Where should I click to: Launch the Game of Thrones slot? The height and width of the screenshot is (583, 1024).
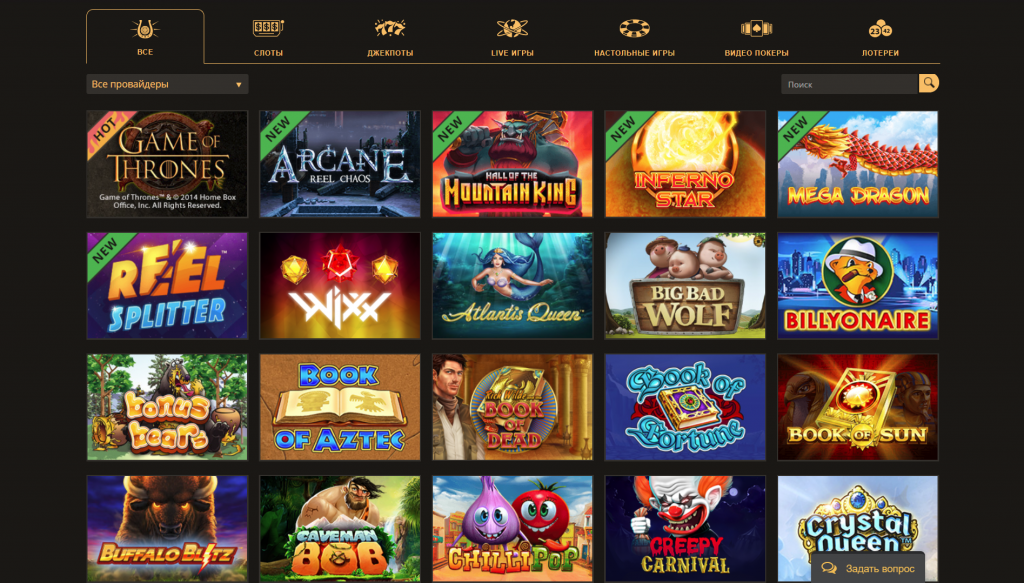click(167, 164)
